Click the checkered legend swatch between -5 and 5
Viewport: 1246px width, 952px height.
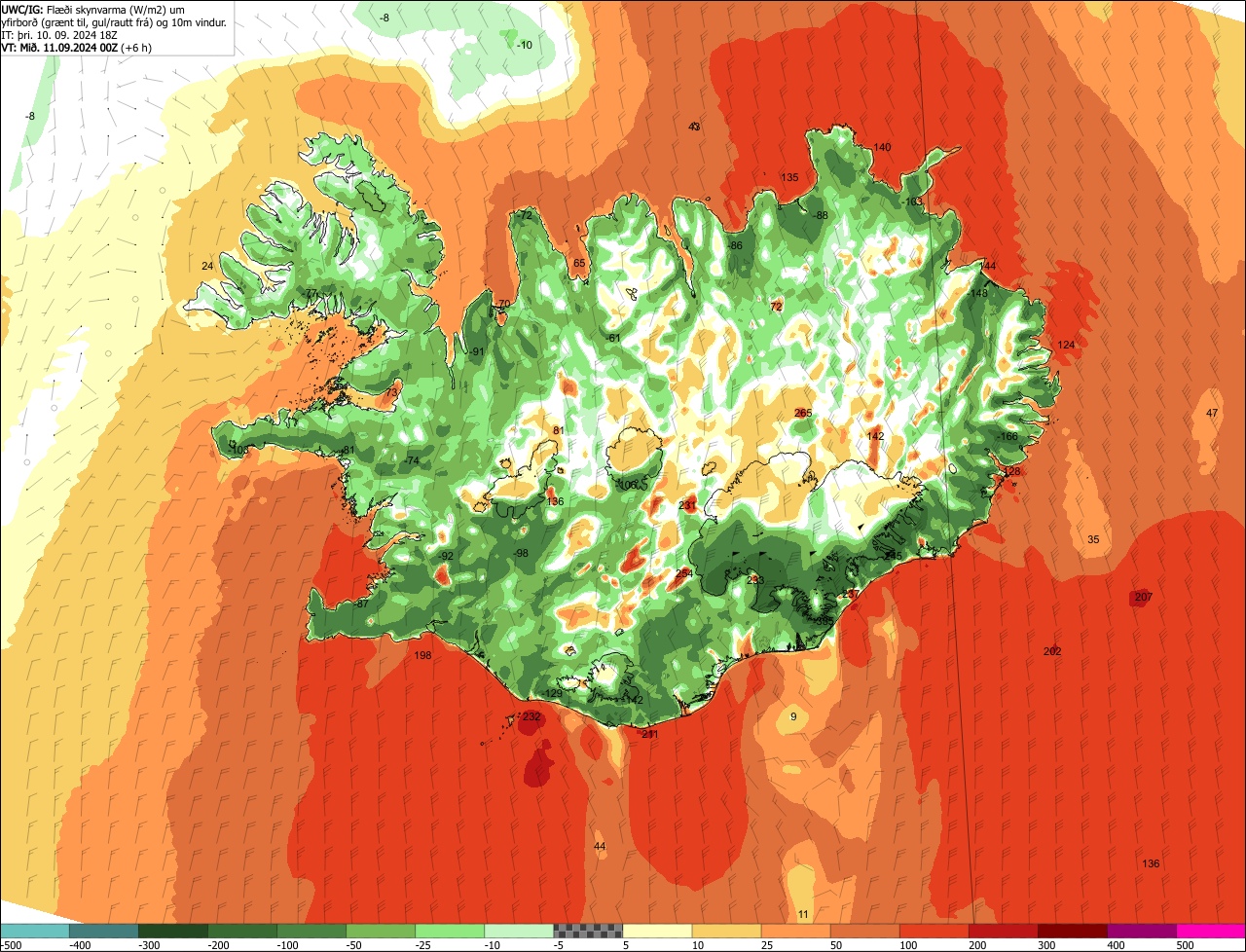(x=588, y=931)
